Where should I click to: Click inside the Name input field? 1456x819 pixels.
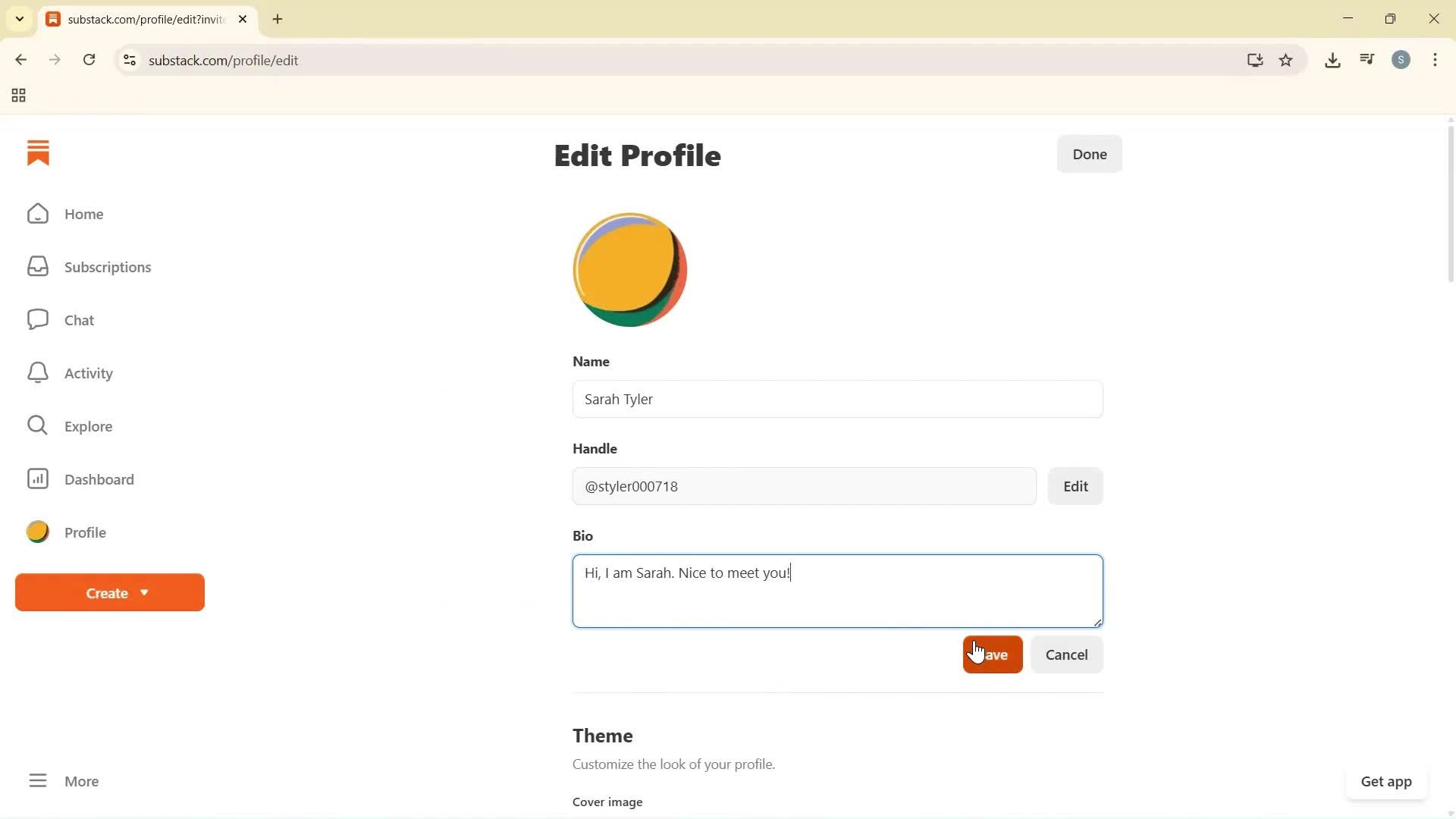click(837, 399)
